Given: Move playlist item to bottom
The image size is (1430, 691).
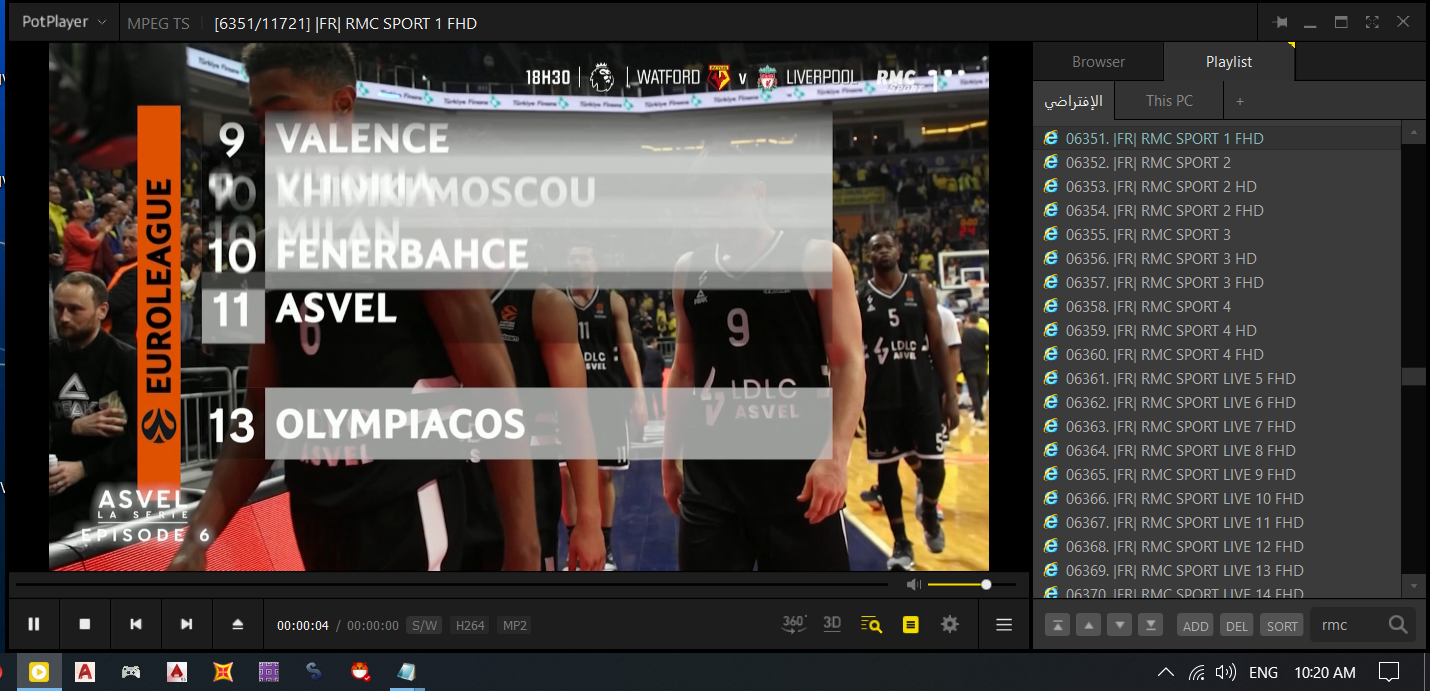Looking at the screenshot, I should tap(1152, 626).
